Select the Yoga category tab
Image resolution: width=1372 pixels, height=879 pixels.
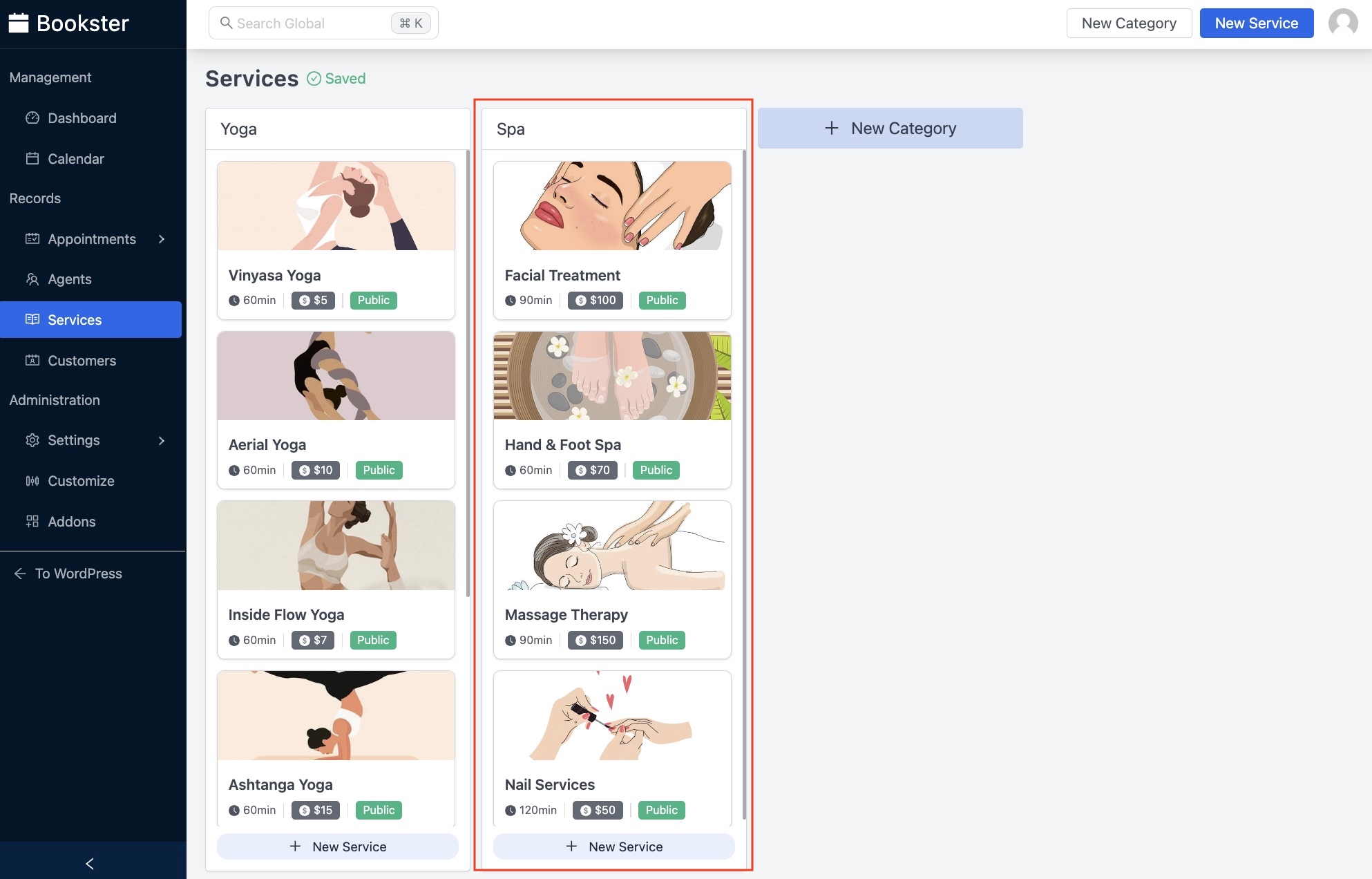coord(239,128)
